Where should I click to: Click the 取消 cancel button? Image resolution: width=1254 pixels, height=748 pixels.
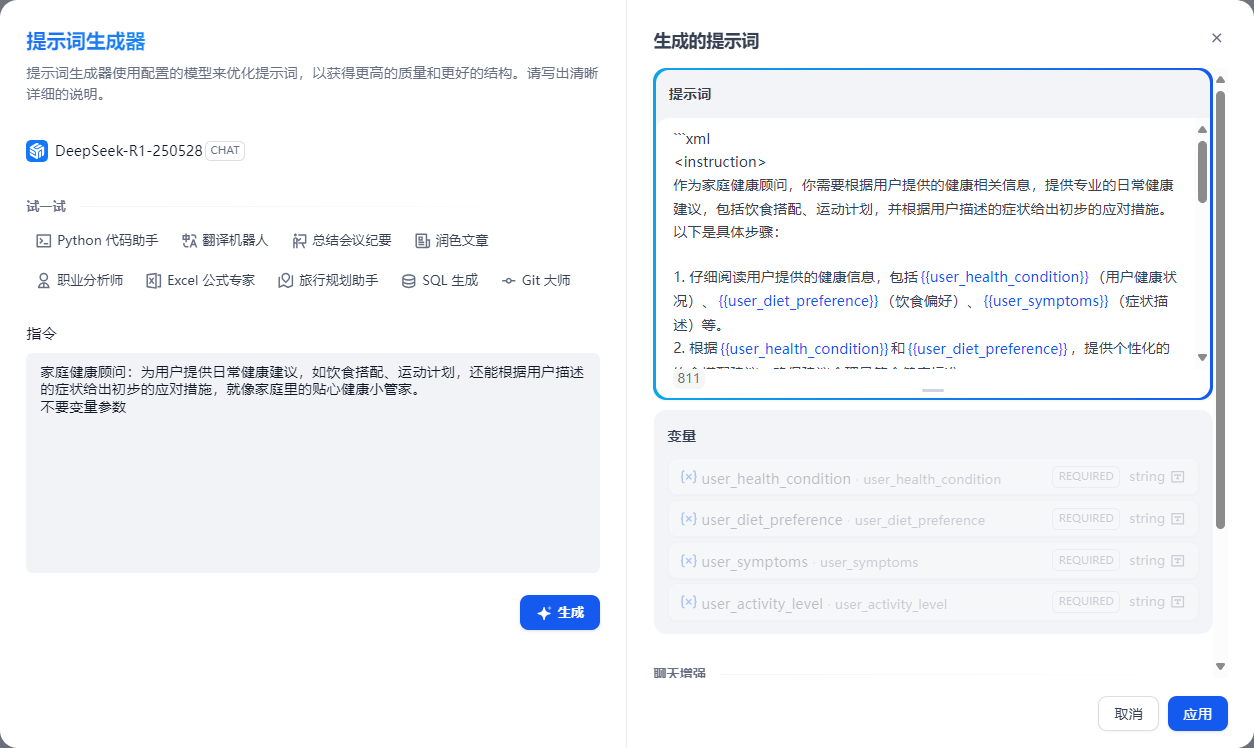(1128, 714)
